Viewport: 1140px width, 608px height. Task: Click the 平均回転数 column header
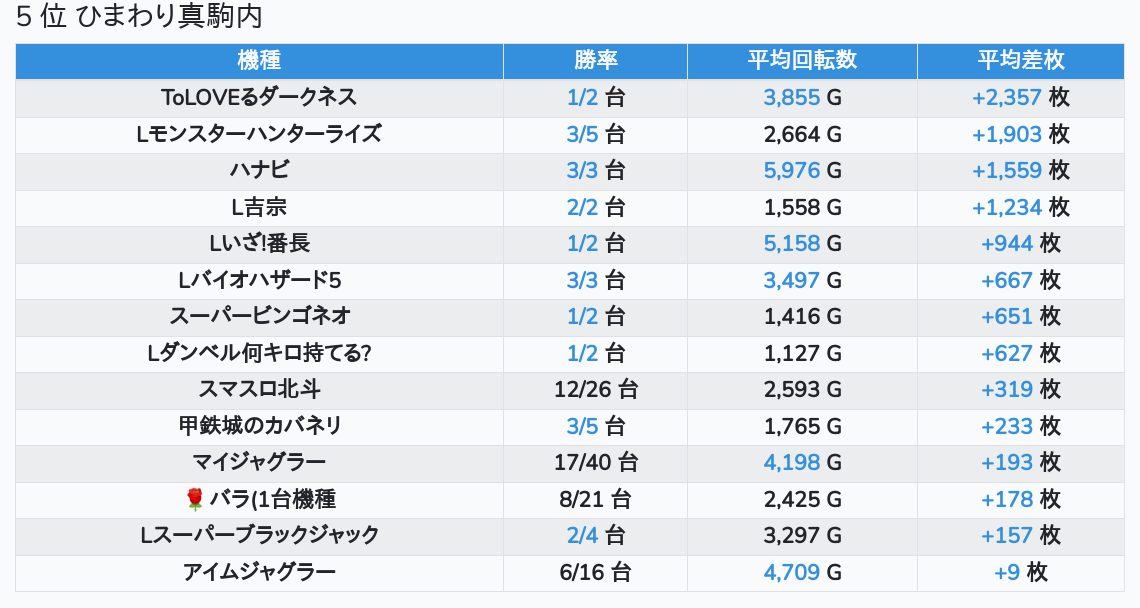pos(802,60)
